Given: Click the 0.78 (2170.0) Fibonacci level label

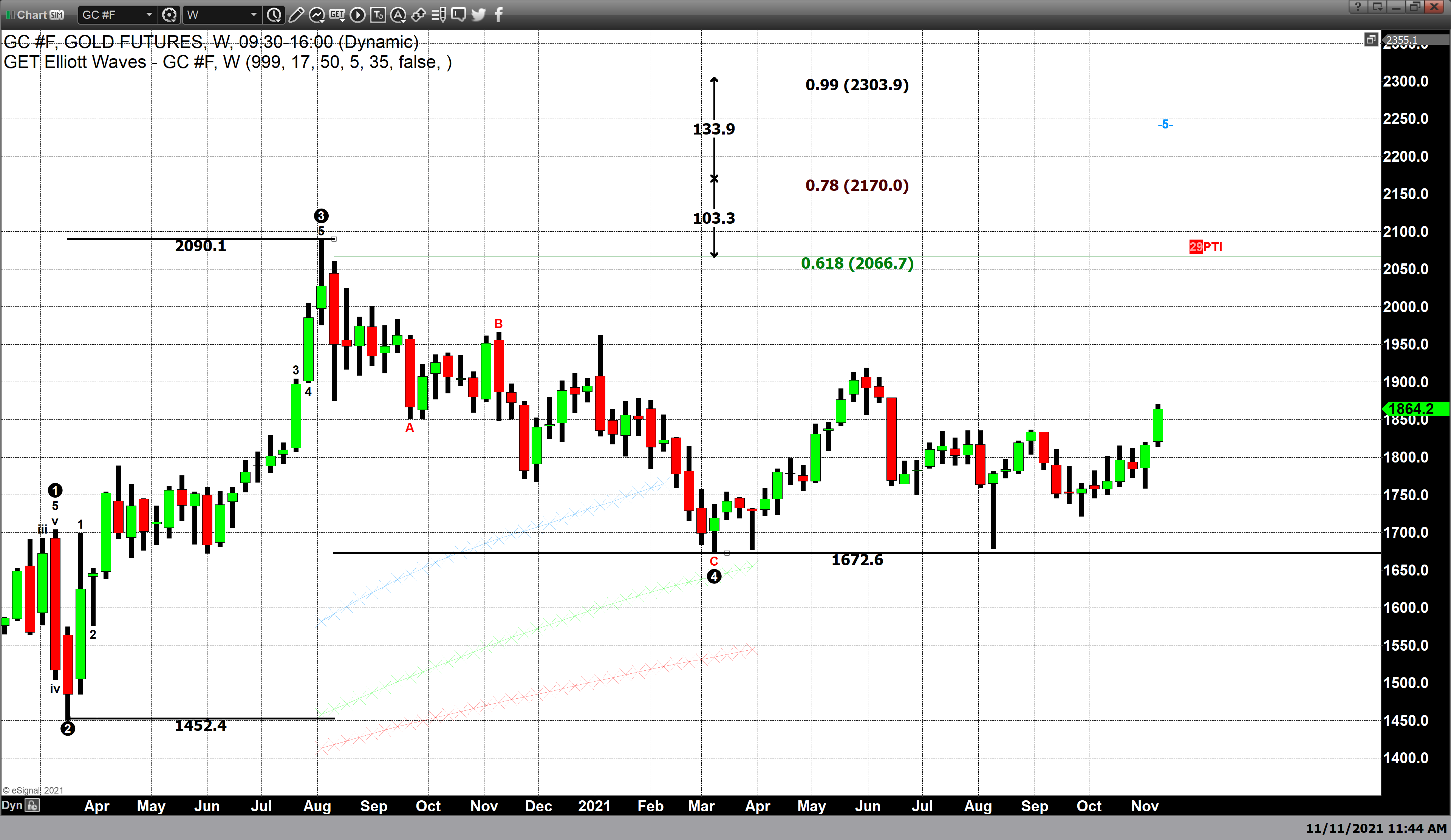Looking at the screenshot, I should coord(857,186).
